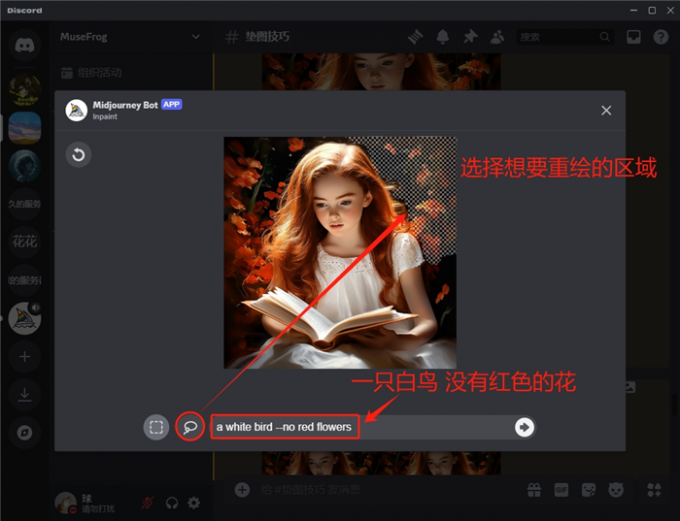Maximize the Discord window
The height and width of the screenshot is (521, 680).
point(652,10)
